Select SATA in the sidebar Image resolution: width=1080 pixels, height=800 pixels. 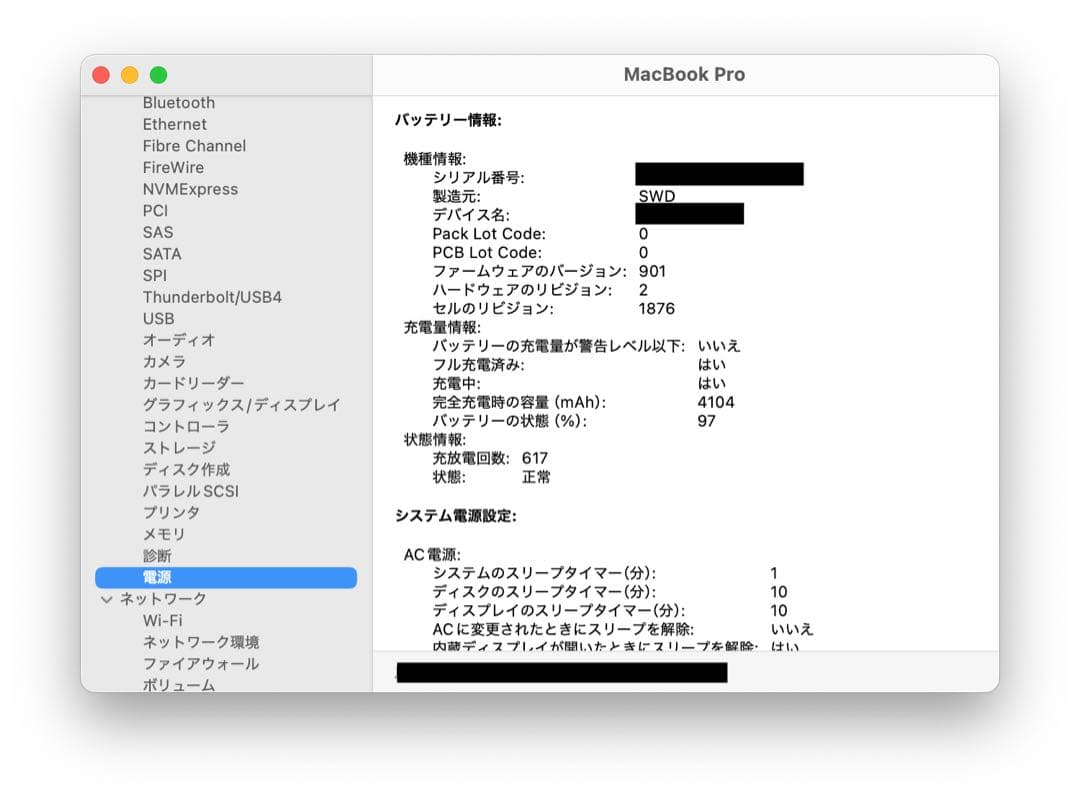(161, 253)
